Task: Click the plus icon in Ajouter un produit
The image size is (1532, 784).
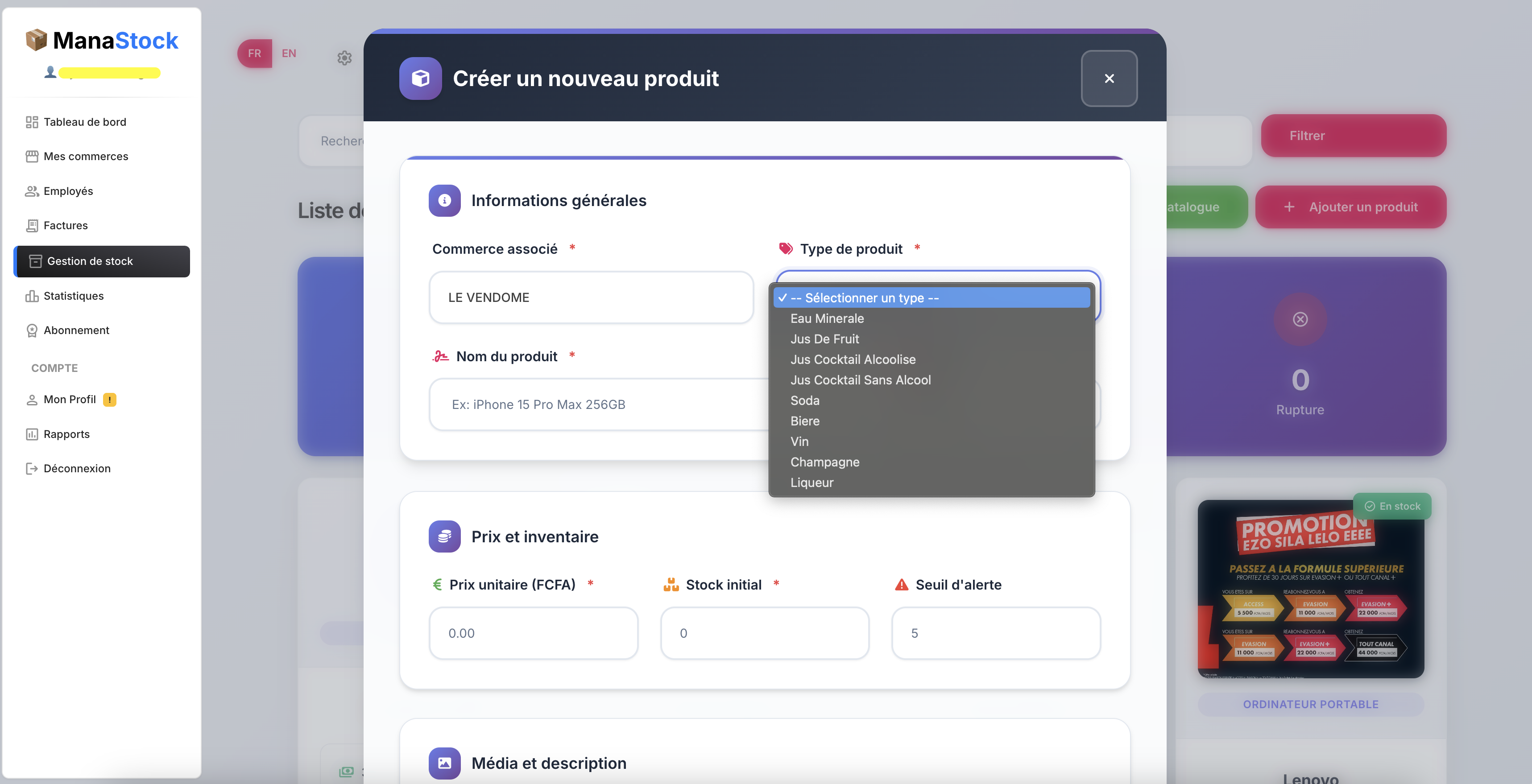Action: click(x=1289, y=207)
